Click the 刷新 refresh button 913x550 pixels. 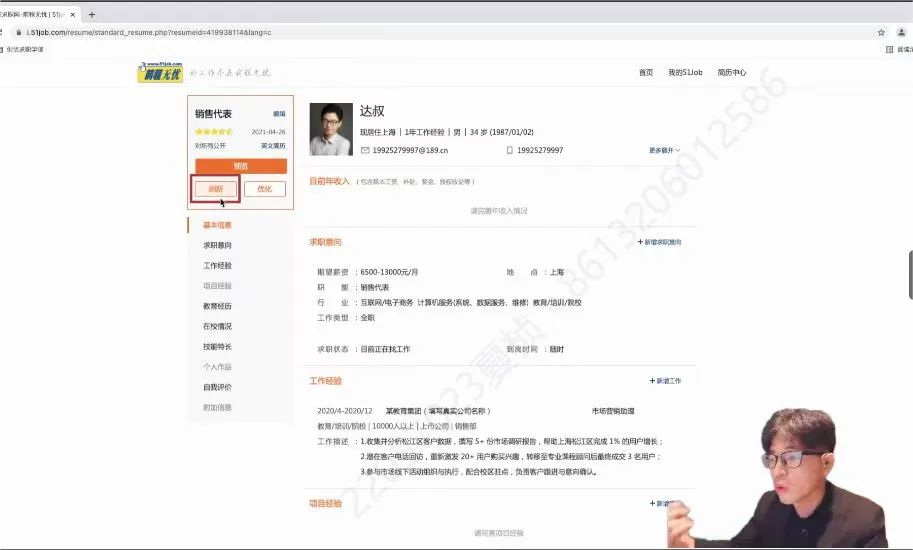click(x=215, y=188)
